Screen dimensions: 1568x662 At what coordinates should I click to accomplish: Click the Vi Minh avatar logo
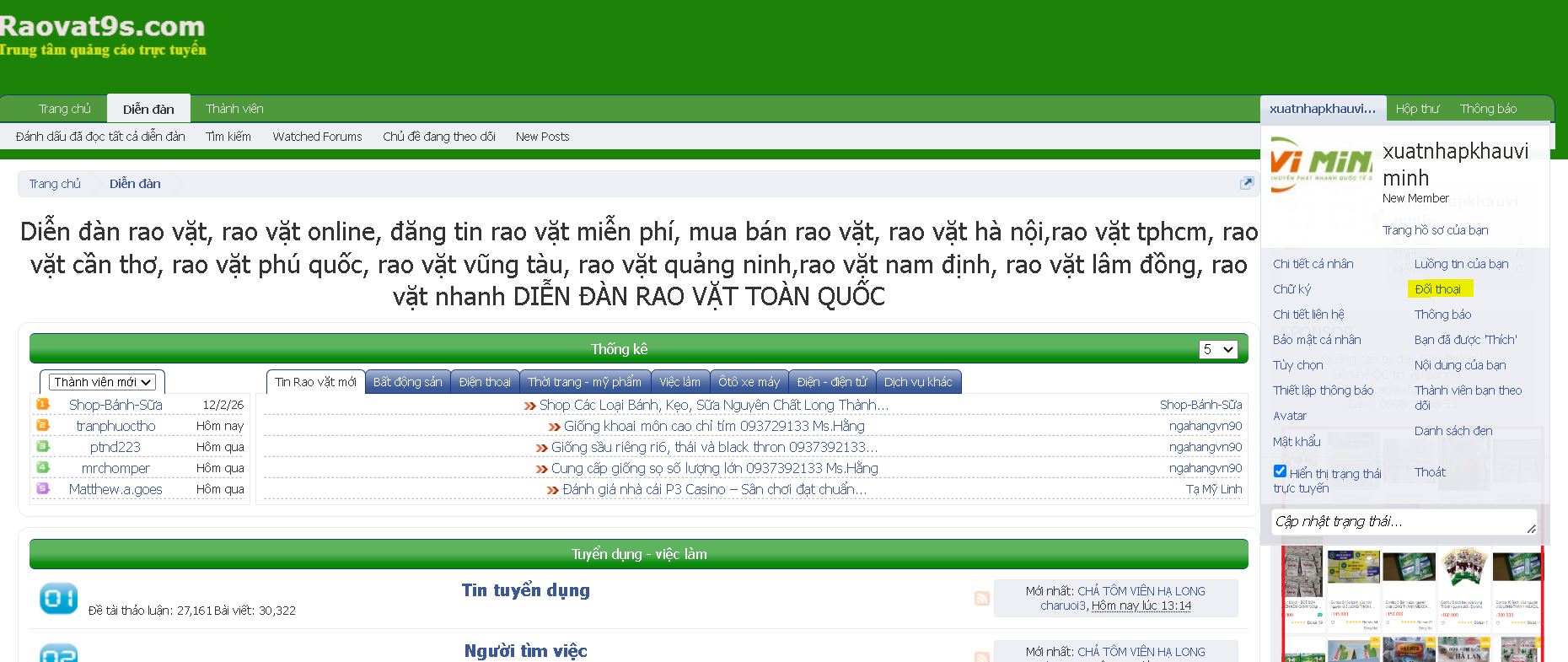[1321, 164]
